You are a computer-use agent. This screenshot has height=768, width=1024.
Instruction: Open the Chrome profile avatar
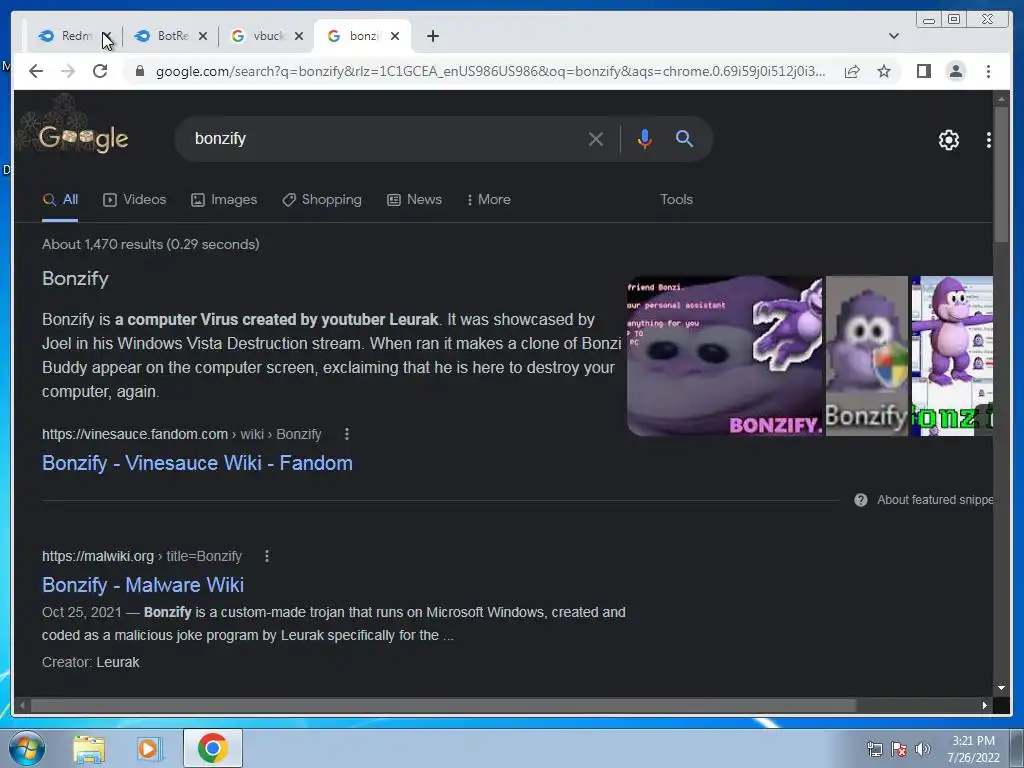pos(955,71)
